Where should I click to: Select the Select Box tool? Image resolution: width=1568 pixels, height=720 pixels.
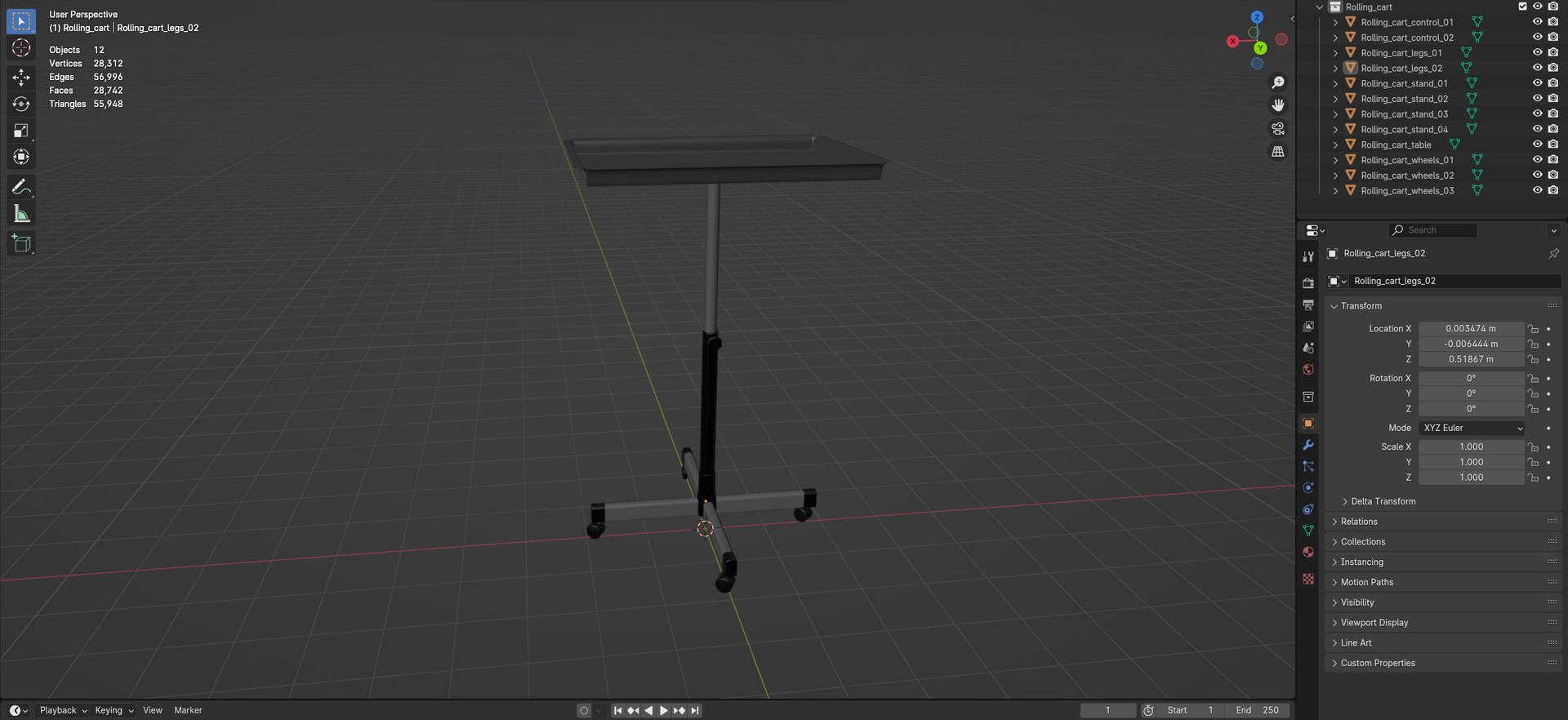[21, 21]
